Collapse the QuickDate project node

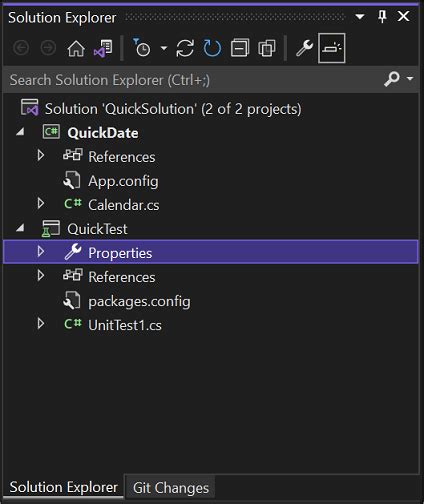[20, 132]
